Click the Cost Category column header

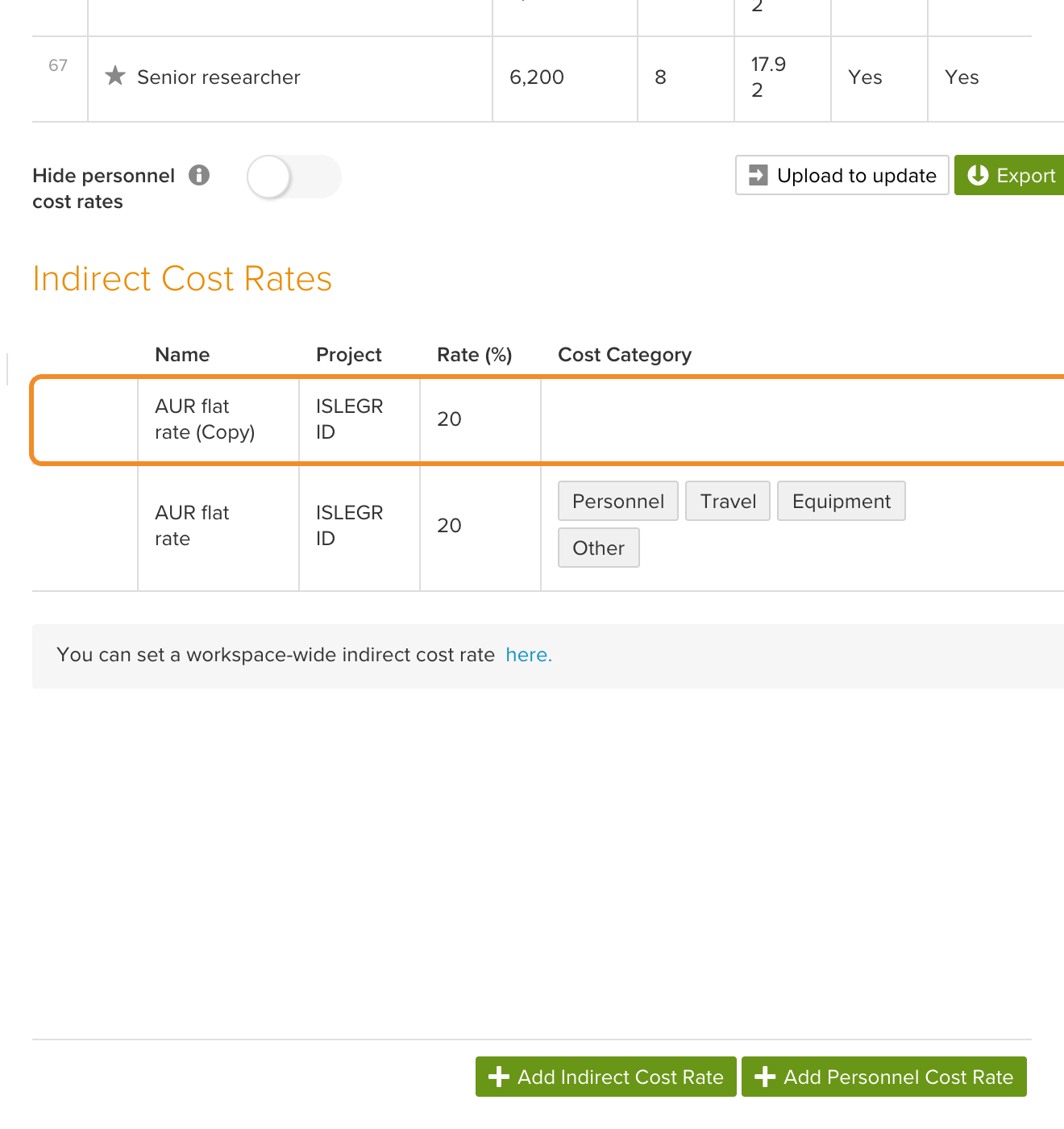625,355
